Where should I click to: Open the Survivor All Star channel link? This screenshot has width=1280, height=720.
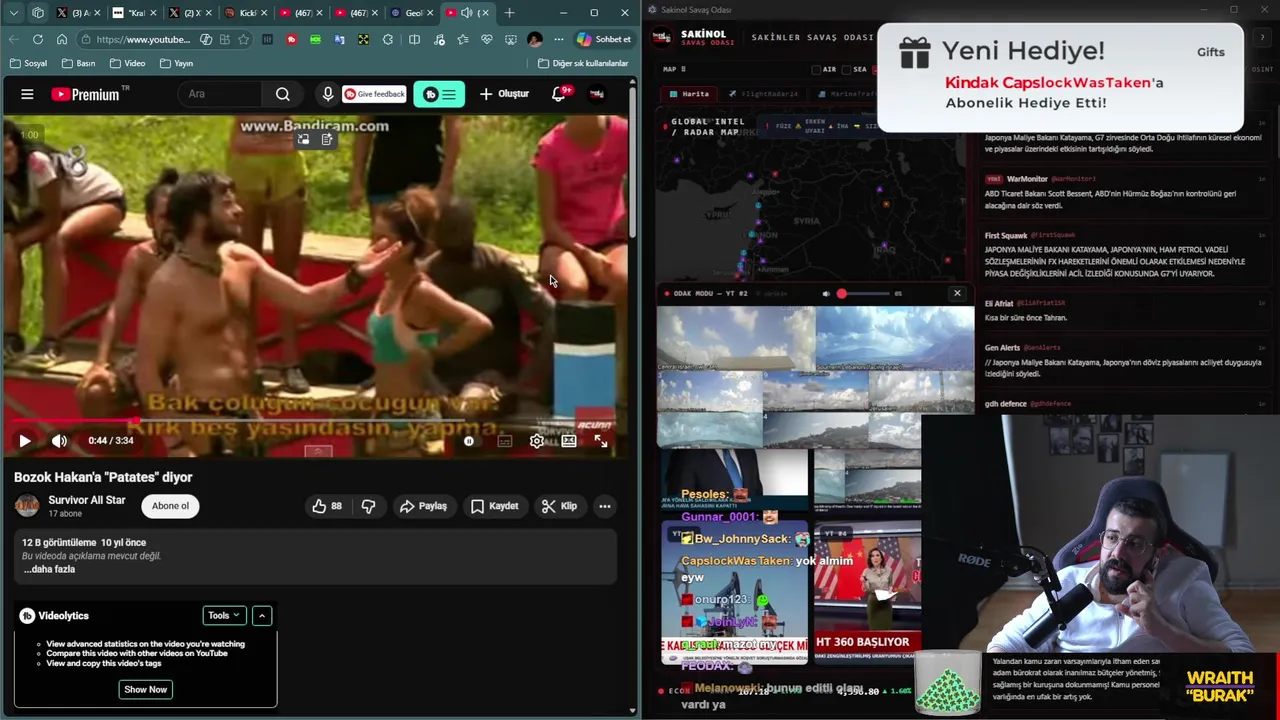[87, 500]
